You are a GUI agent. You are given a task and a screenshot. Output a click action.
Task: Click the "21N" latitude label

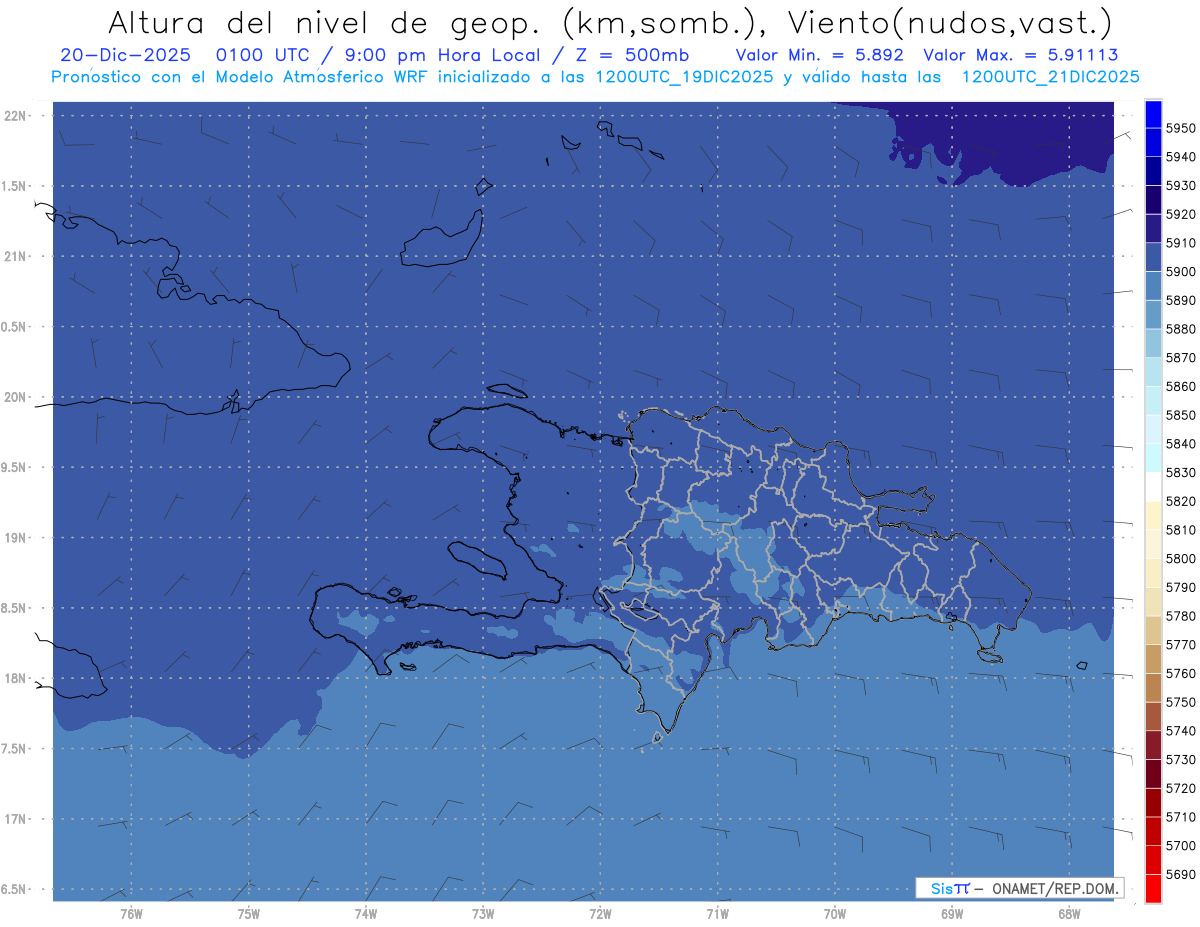tap(15, 256)
